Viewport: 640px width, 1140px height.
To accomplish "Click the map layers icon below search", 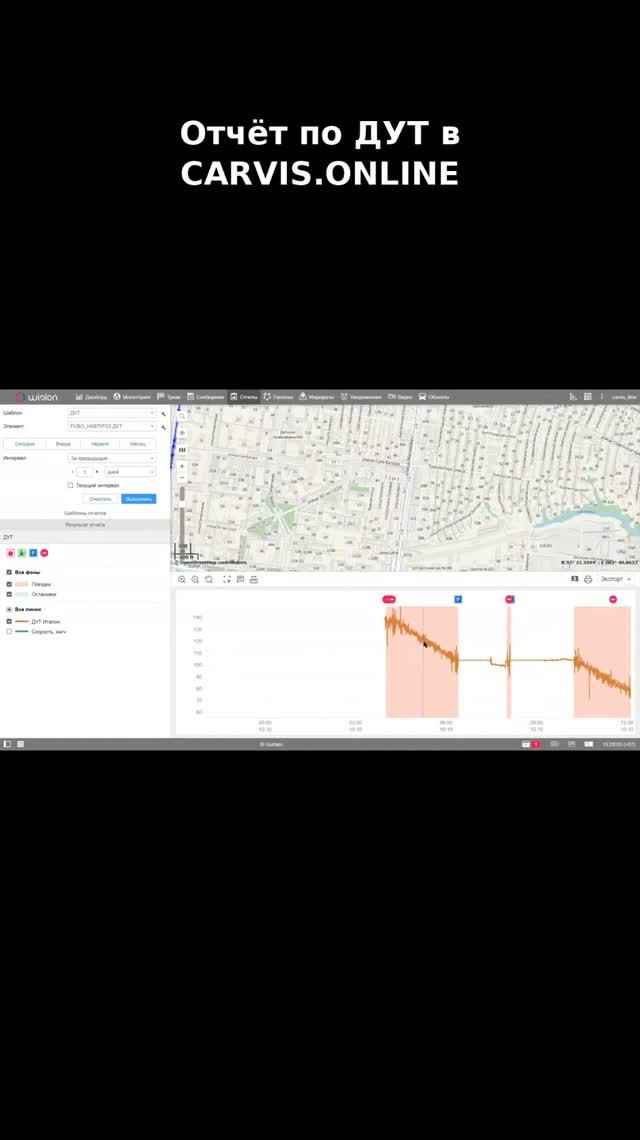I will tap(182, 433).
